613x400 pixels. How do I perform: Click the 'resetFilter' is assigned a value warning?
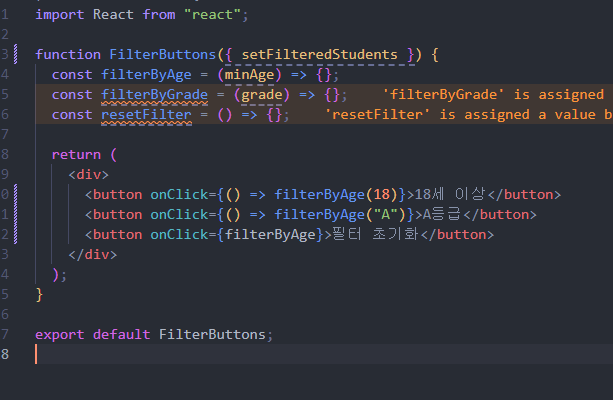(x=469, y=115)
